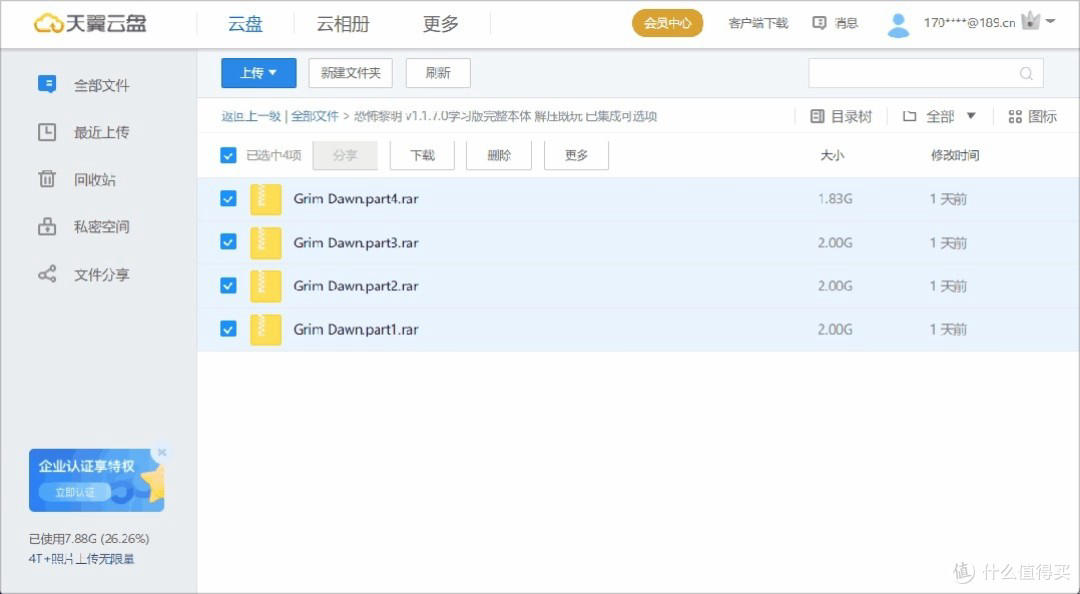This screenshot has height=594, width=1080.
Task: Open the 更多 actions button in toolbar
Action: pyautogui.click(x=576, y=155)
